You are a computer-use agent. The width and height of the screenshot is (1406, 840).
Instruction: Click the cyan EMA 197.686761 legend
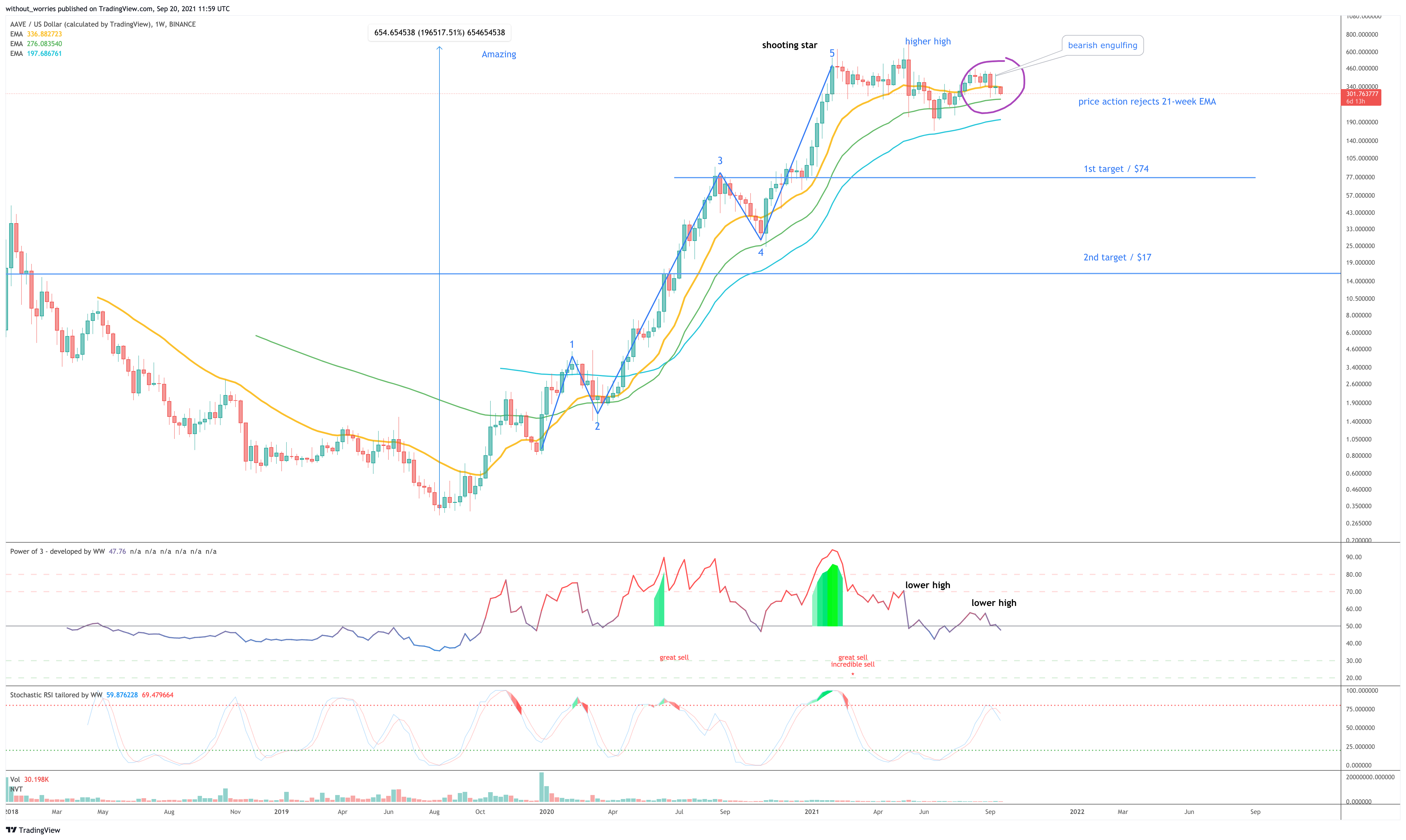(x=36, y=54)
